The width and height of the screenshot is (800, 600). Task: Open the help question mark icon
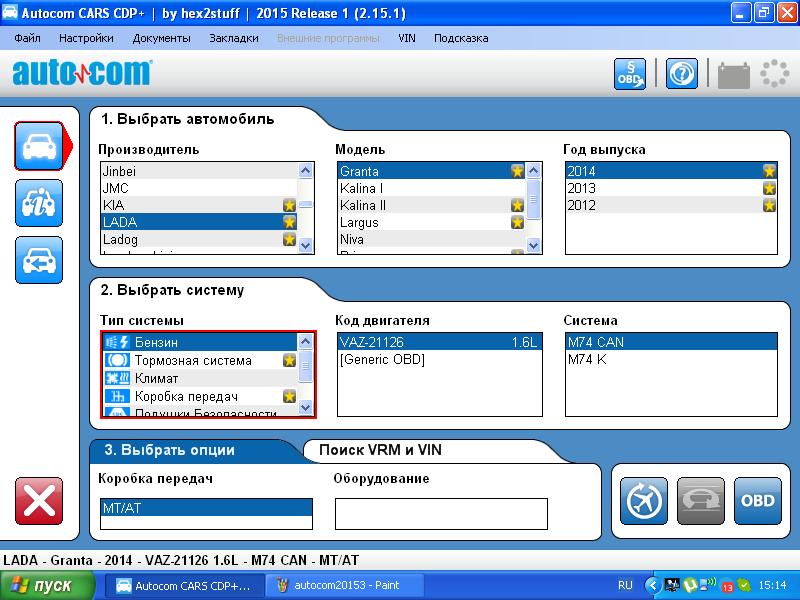coord(681,74)
